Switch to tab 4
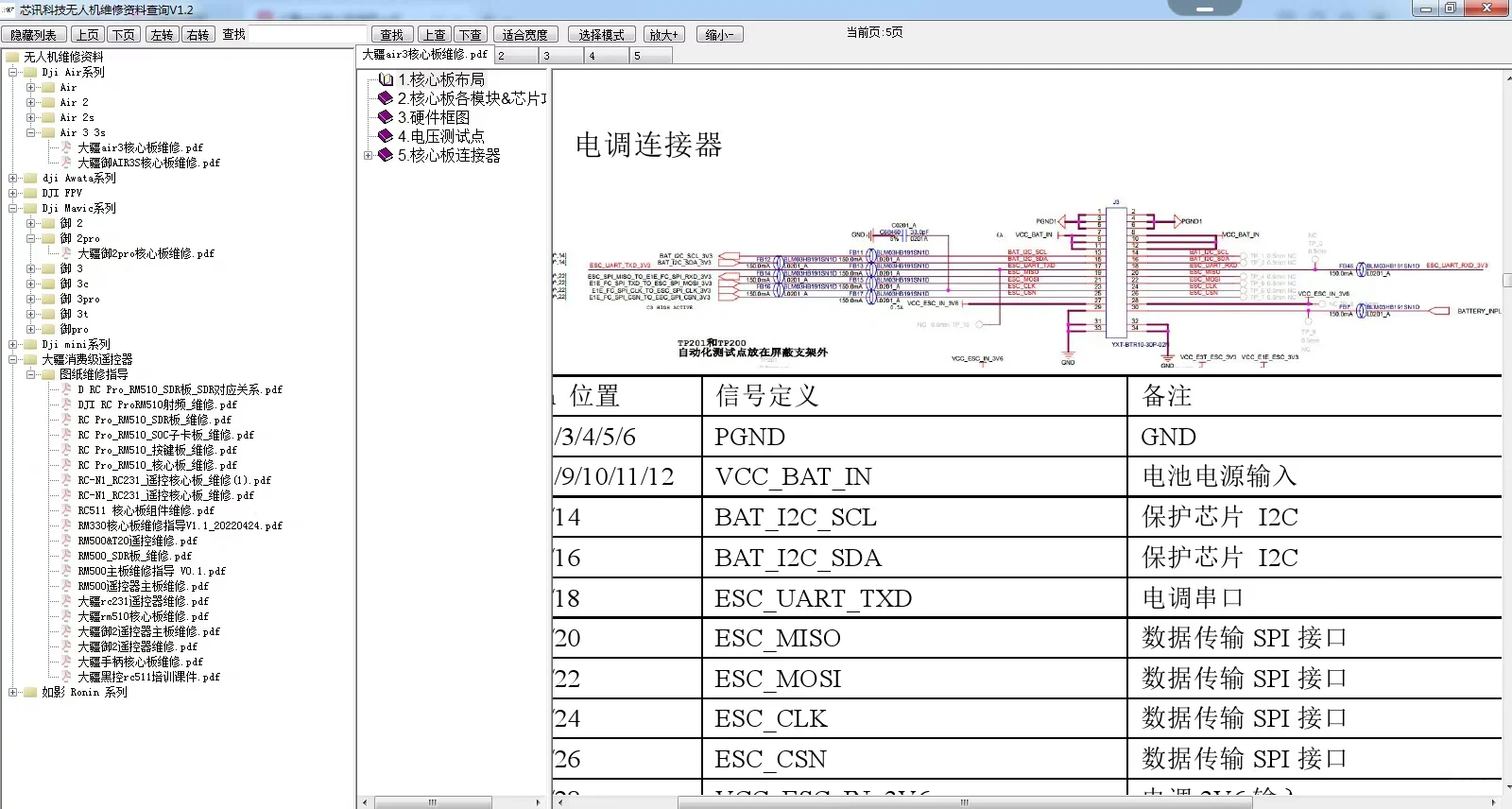 coord(606,56)
